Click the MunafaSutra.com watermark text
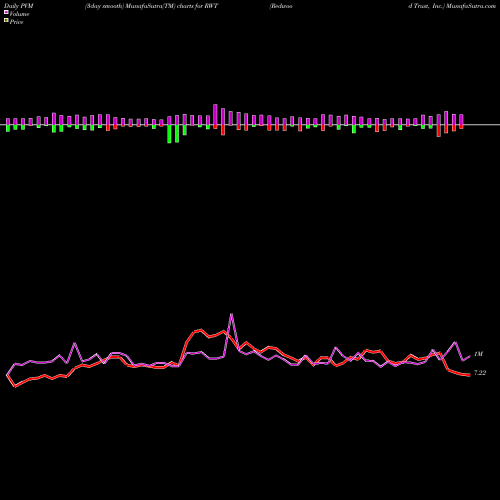 (471, 6)
